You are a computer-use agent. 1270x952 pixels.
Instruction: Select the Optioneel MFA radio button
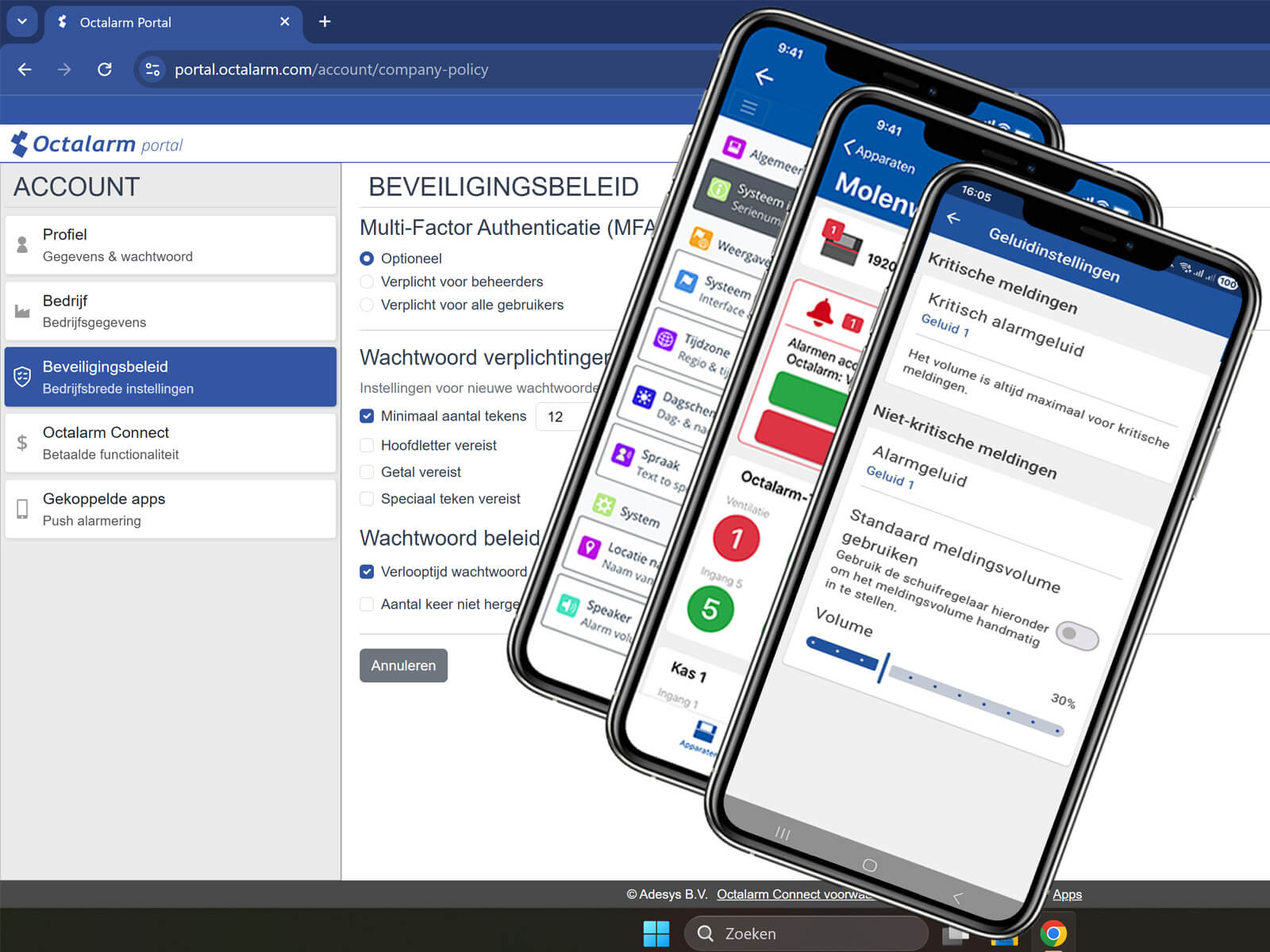[367, 259]
